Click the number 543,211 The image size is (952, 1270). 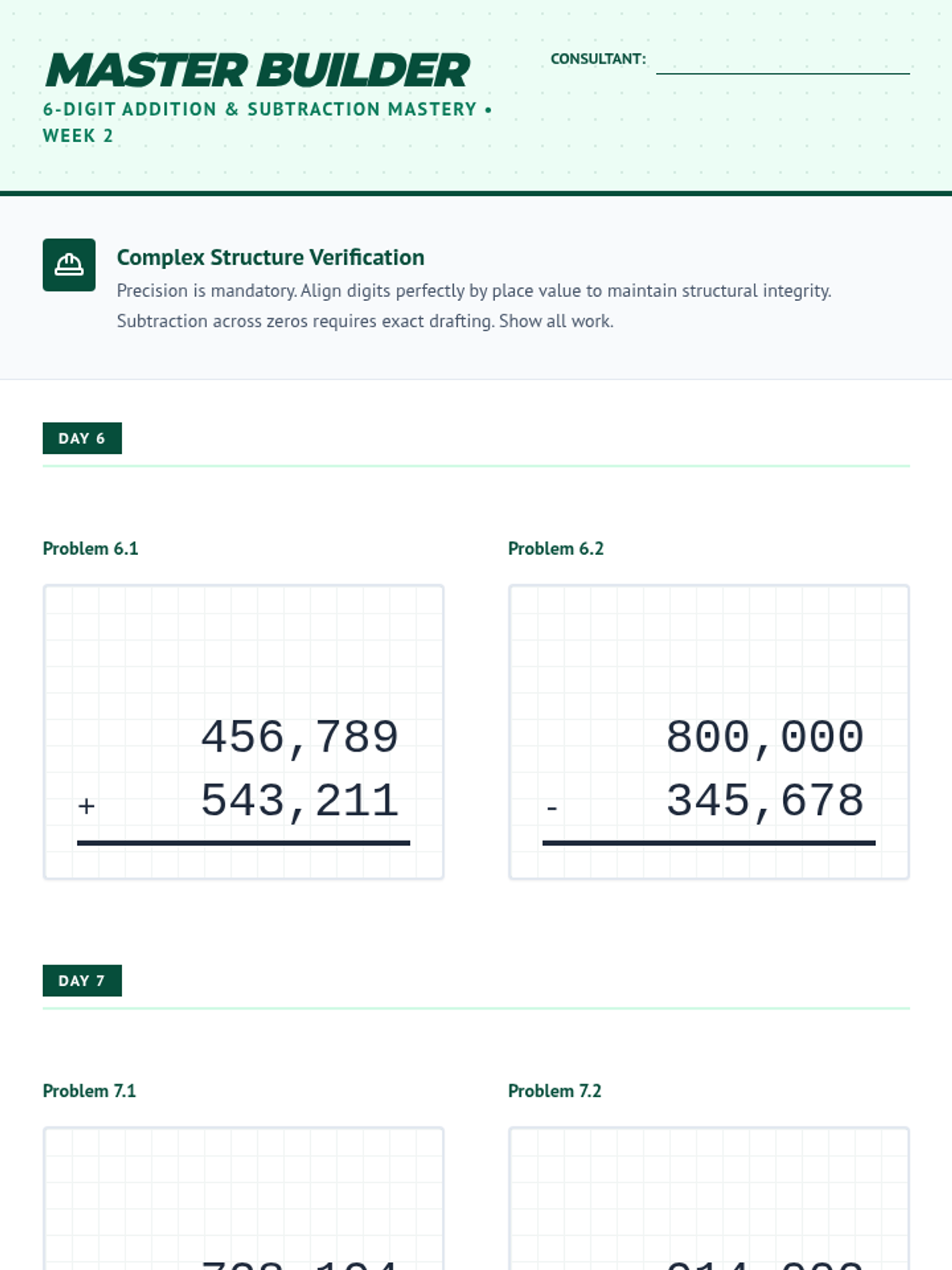point(299,801)
